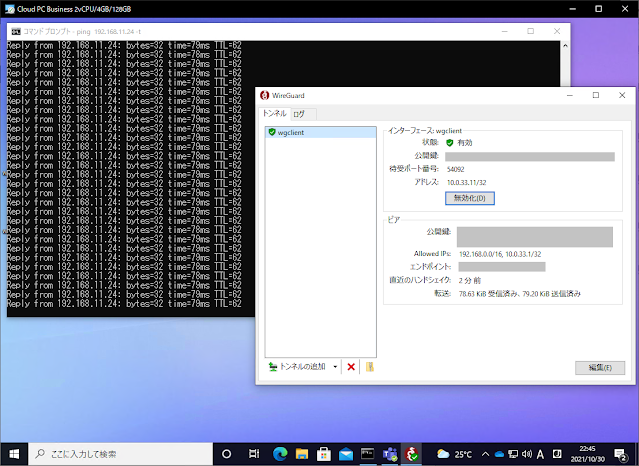Open the Windows Start menu
The image size is (639, 466).
point(14,454)
